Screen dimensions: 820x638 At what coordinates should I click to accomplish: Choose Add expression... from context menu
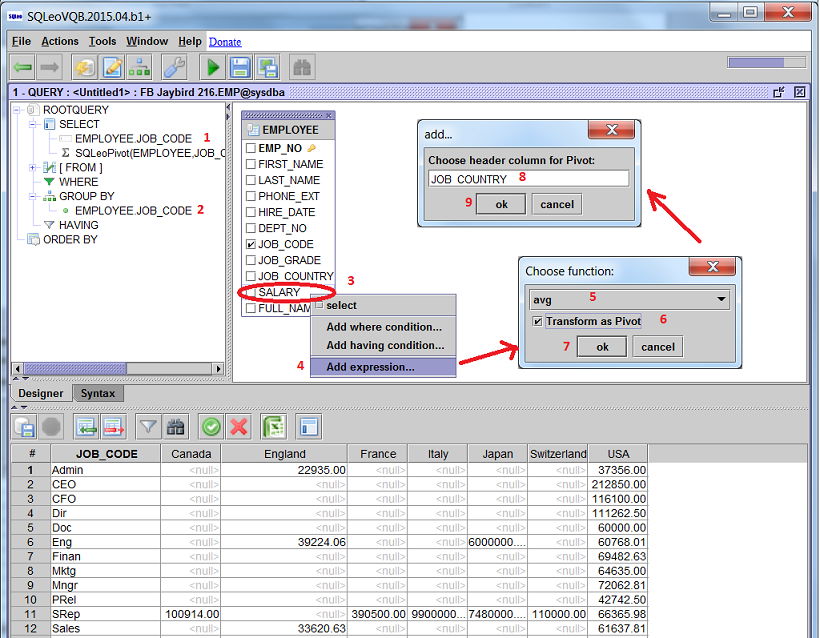(x=370, y=367)
